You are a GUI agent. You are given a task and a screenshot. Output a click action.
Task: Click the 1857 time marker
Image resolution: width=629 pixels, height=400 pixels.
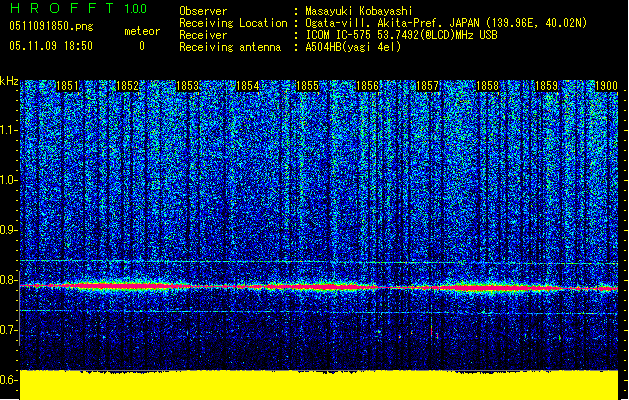point(427,86)
